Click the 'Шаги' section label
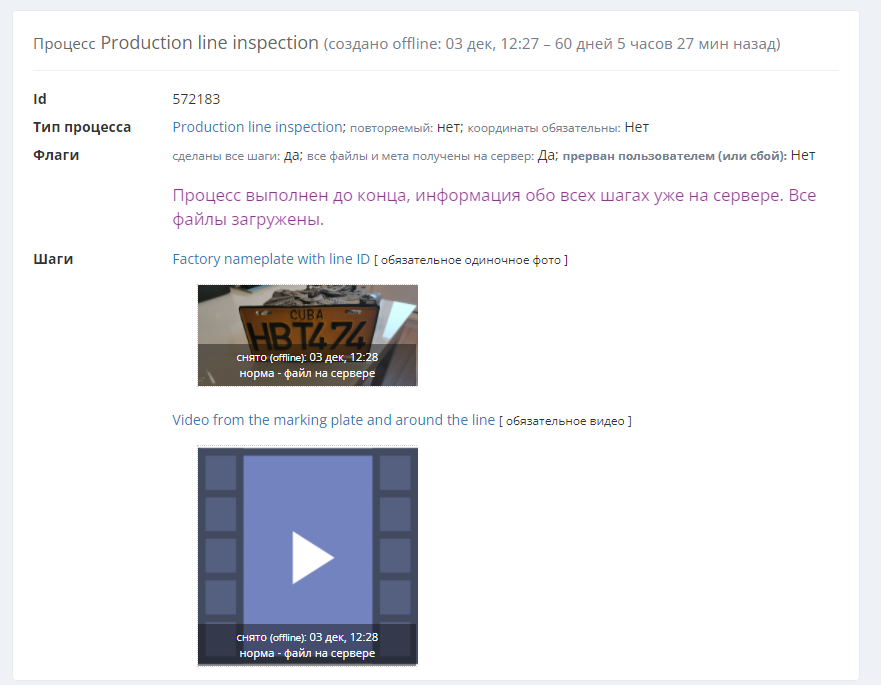Image resolution: width=881 pixels, height=685 pixels. [53, 259]
